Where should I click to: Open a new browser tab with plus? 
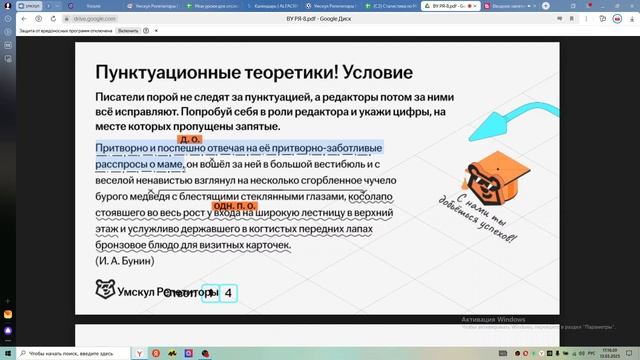coord(546,6)
